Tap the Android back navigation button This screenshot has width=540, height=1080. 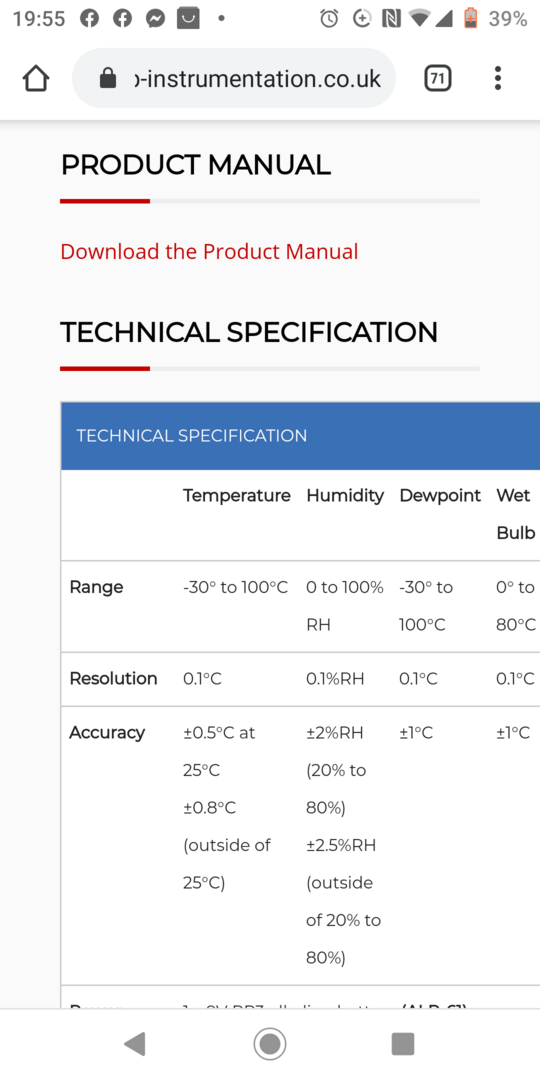tap(135, 1044)
